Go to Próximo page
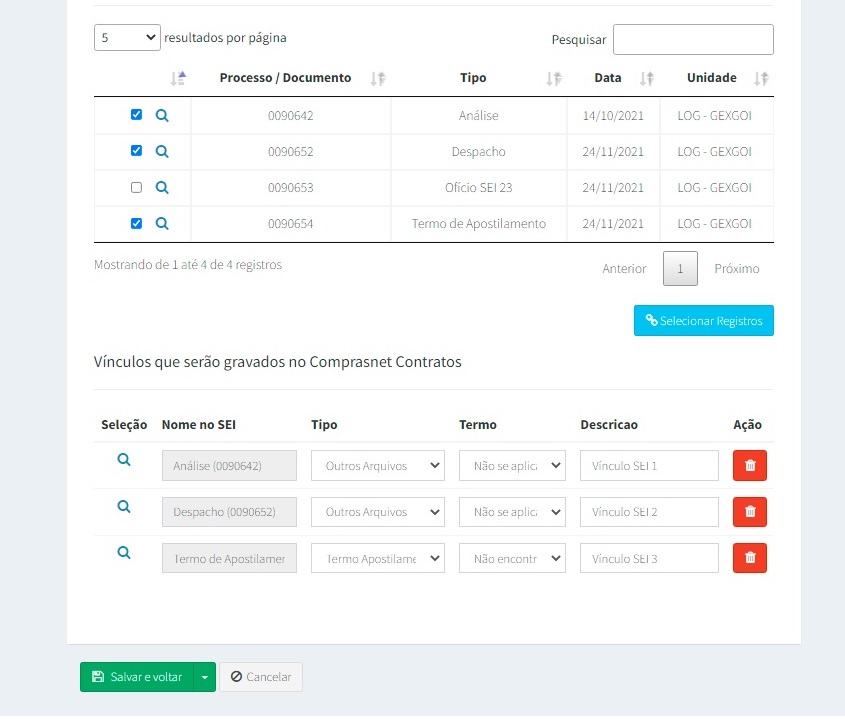The image size is (845, 720). point(737,268)
